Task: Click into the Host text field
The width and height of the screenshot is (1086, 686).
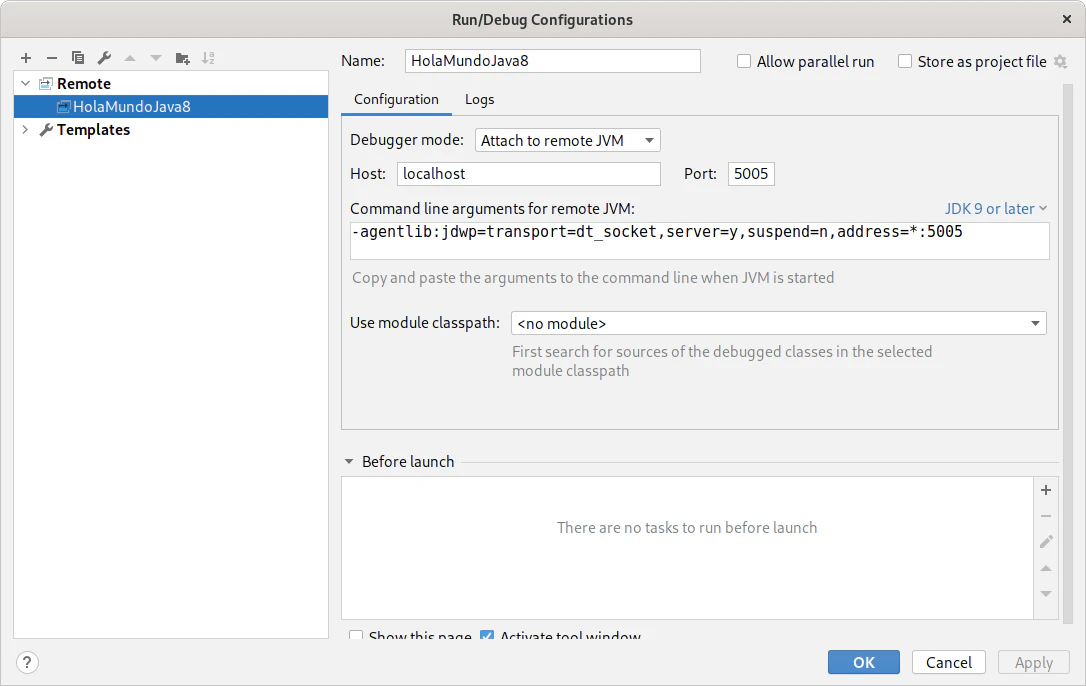Action: (x=528, y=174)
